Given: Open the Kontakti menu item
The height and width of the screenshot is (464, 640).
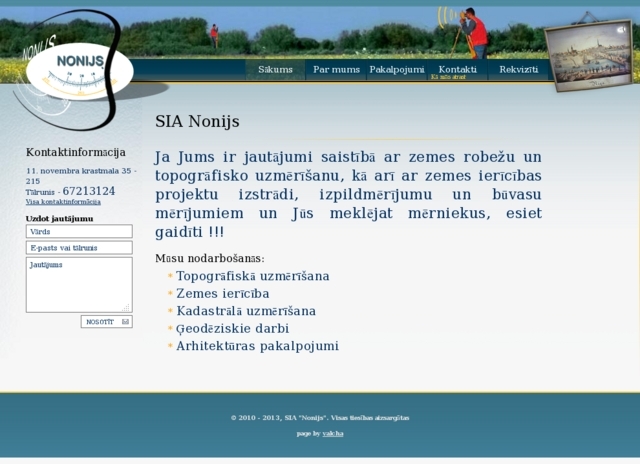Looking at the screenshot, I should 458,69.
